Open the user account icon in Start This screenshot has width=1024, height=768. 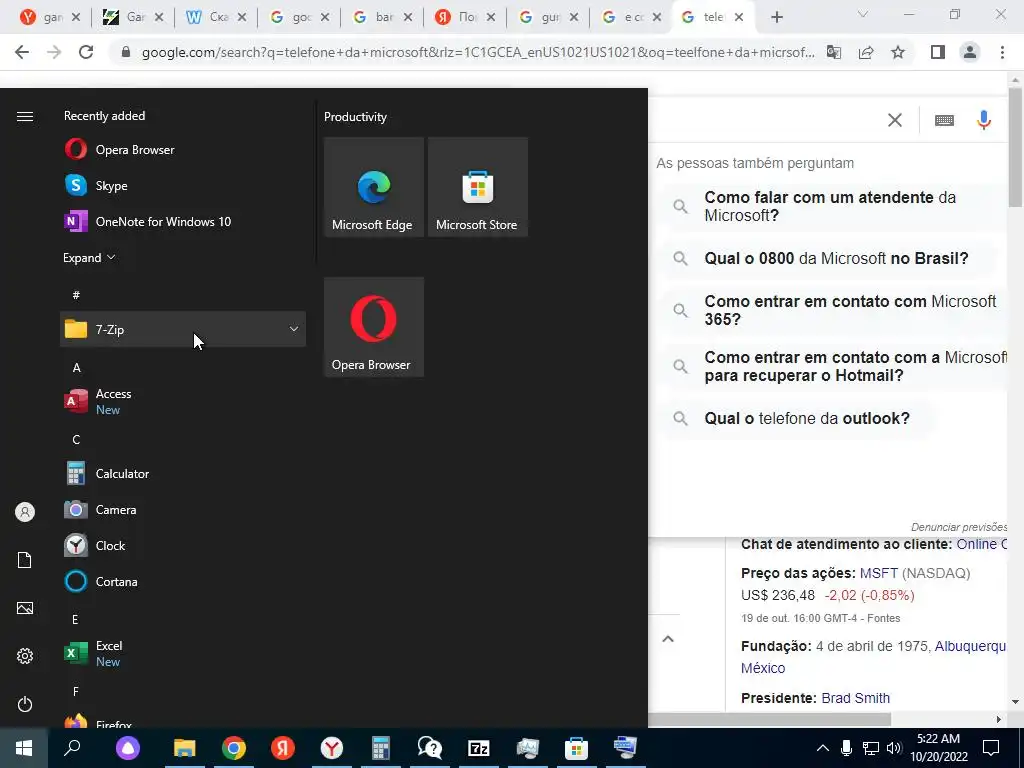coord(25,512)
